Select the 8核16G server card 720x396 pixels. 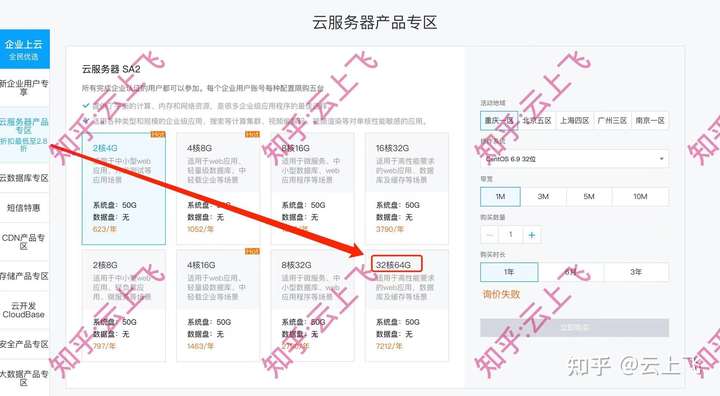(312, 188)
